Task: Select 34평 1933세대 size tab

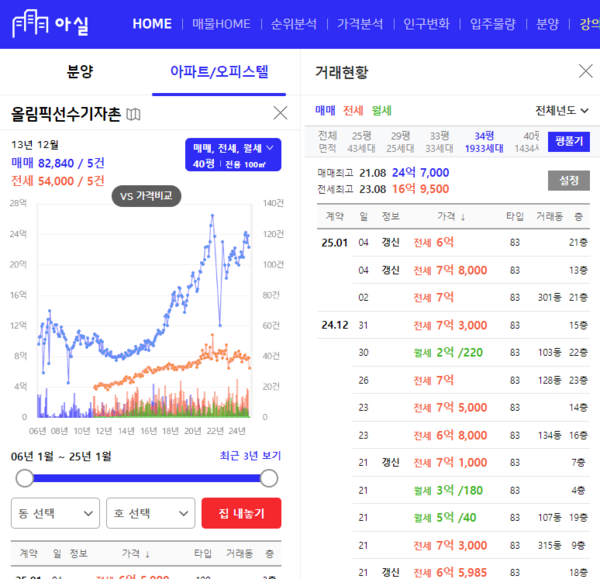Action: coord(484,142)
